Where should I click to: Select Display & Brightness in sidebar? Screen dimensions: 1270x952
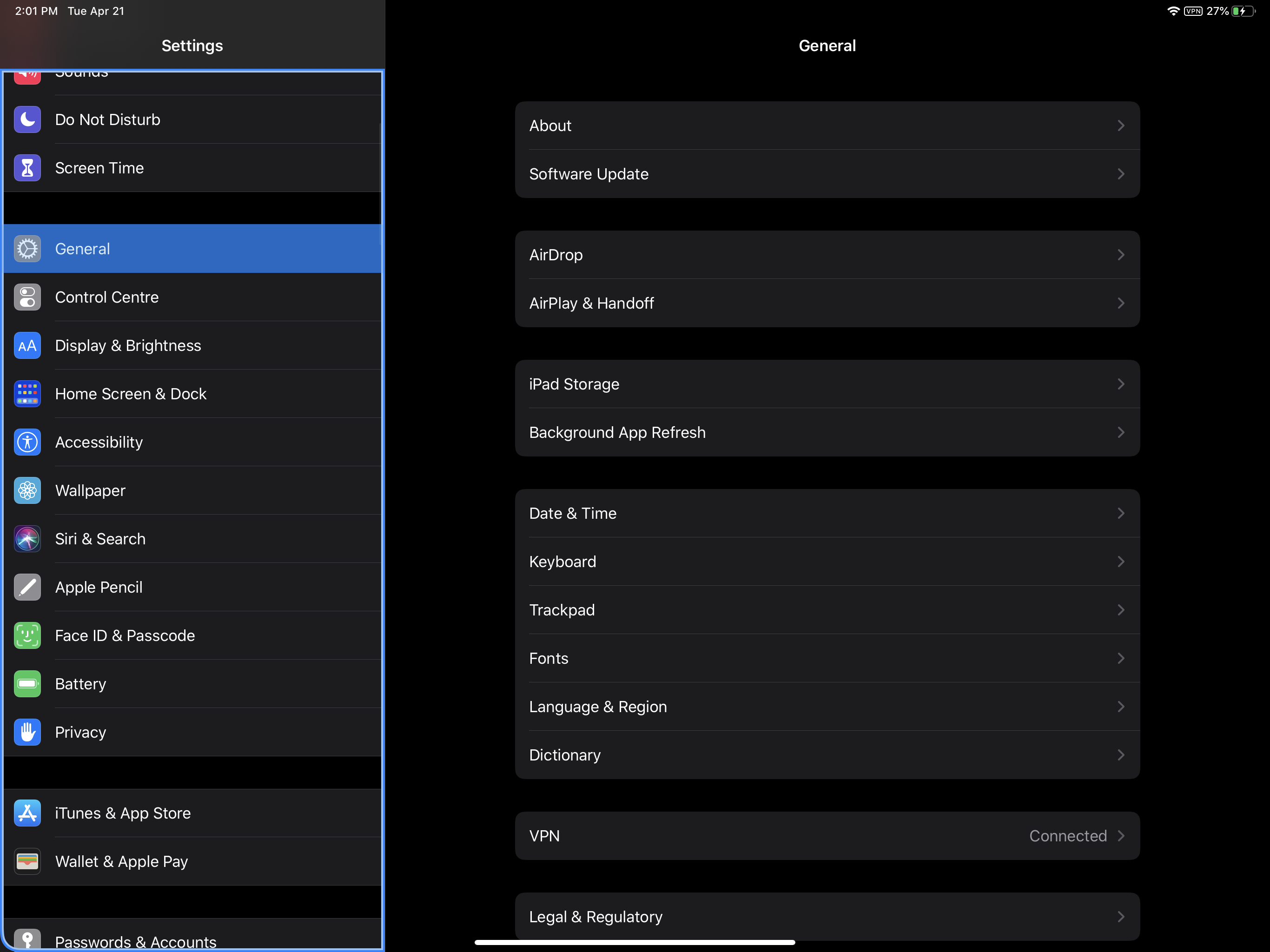point(192,345)
